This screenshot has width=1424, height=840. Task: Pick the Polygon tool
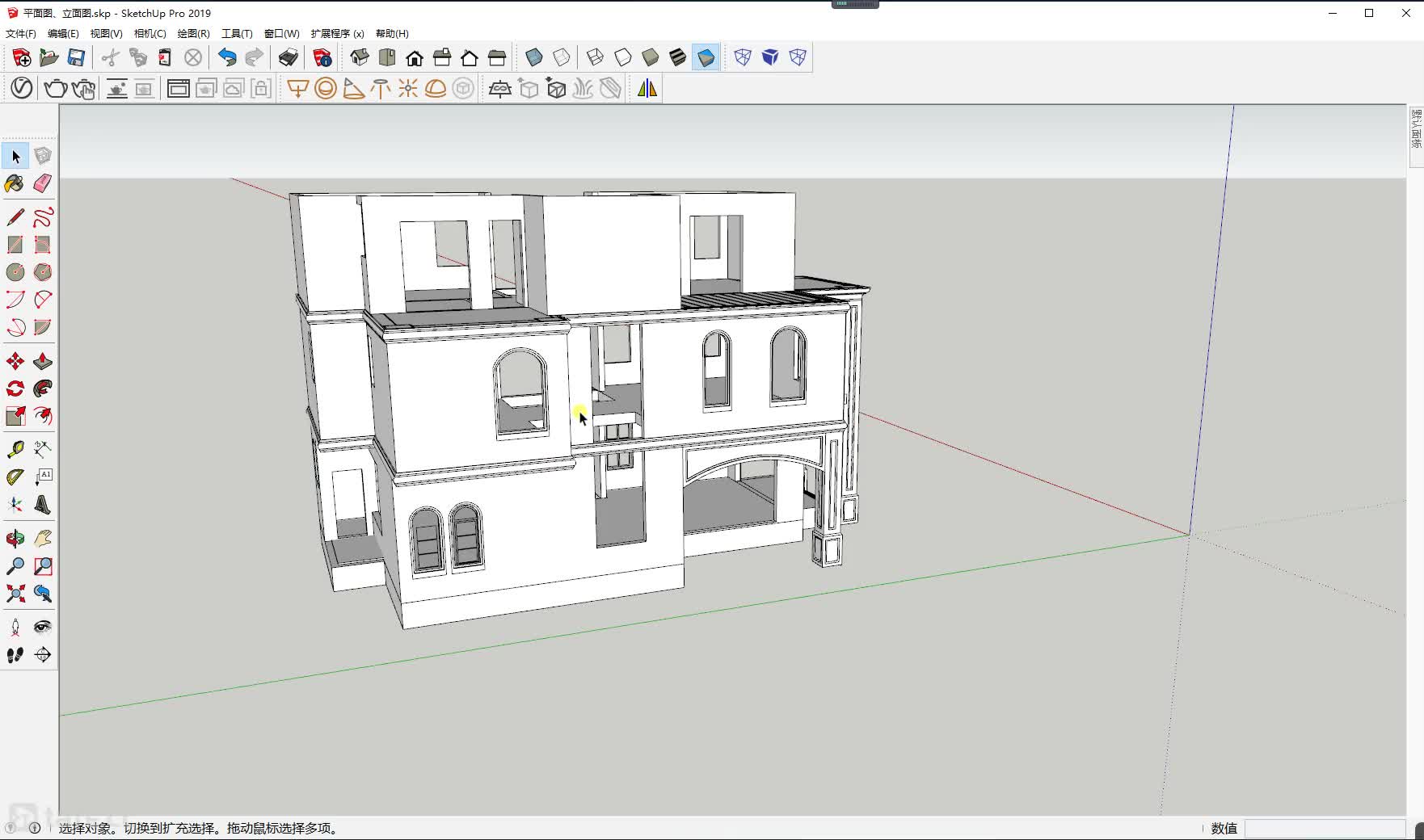43,272
